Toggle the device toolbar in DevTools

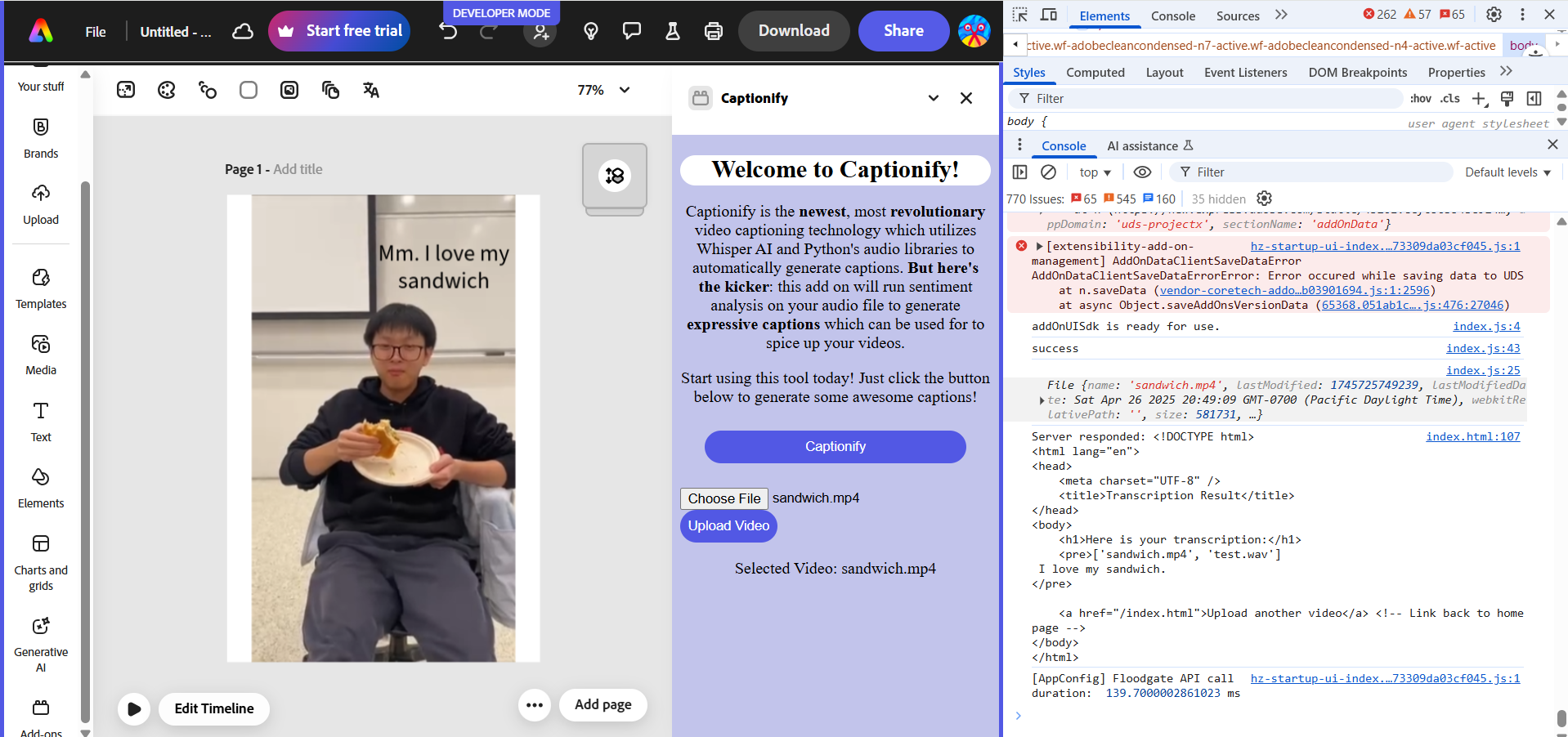point(1049,15)
